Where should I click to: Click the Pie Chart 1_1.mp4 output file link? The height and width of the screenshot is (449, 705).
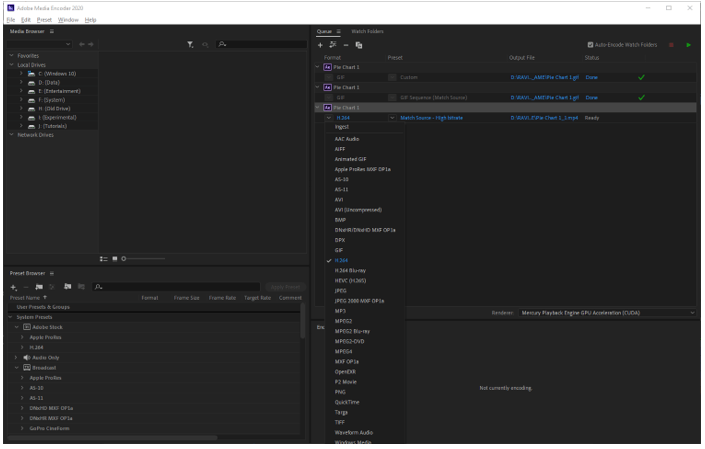click(x=544, y=118)
